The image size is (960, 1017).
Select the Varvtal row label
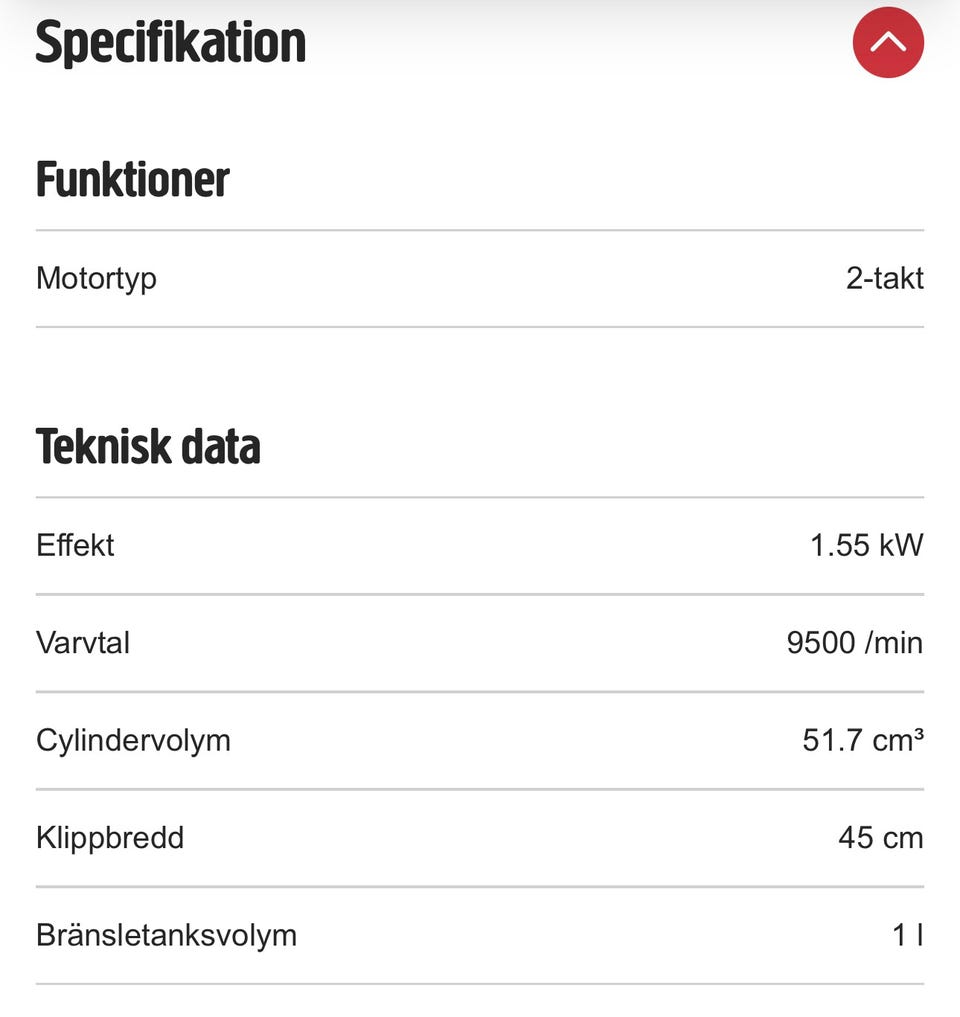coord(83,642)
